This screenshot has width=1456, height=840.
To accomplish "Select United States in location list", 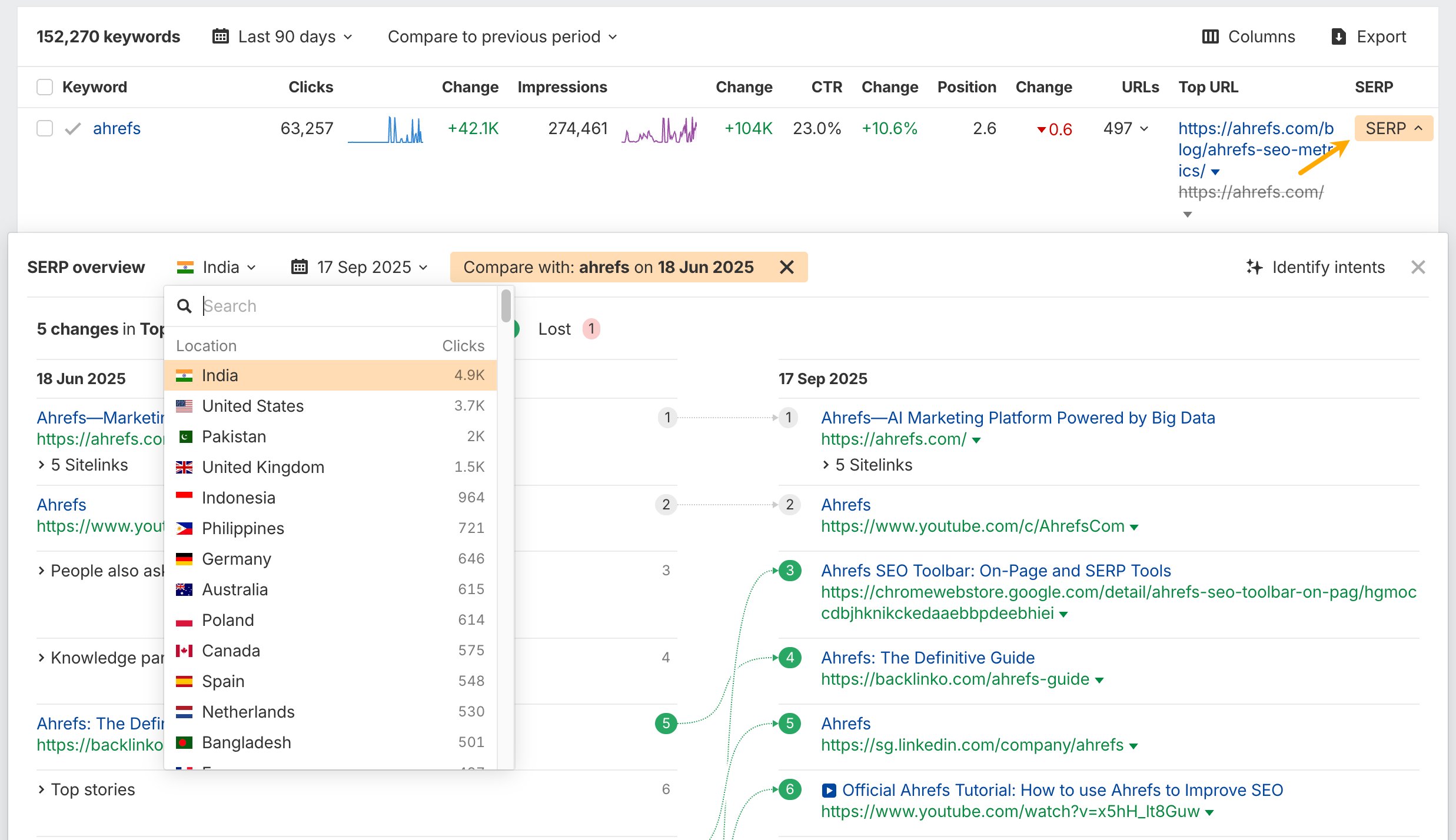I will tap(252, 406).
